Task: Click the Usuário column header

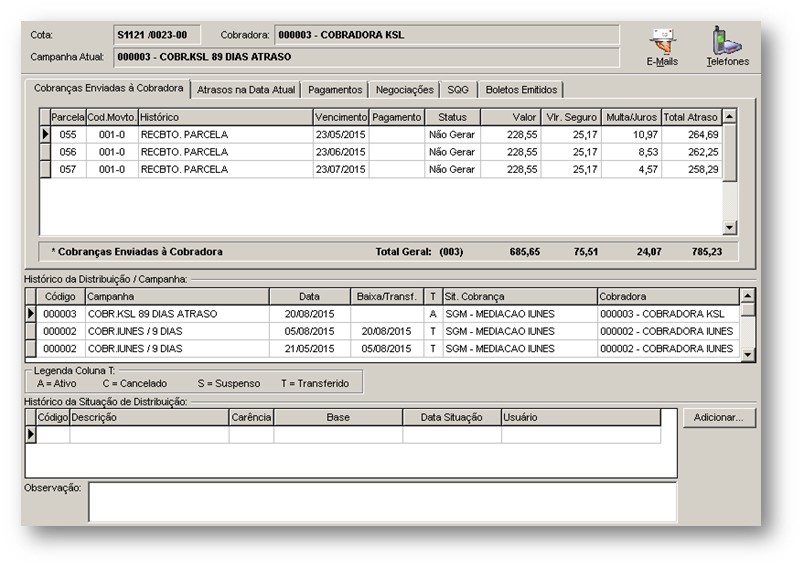Action: tap(581, 417)
